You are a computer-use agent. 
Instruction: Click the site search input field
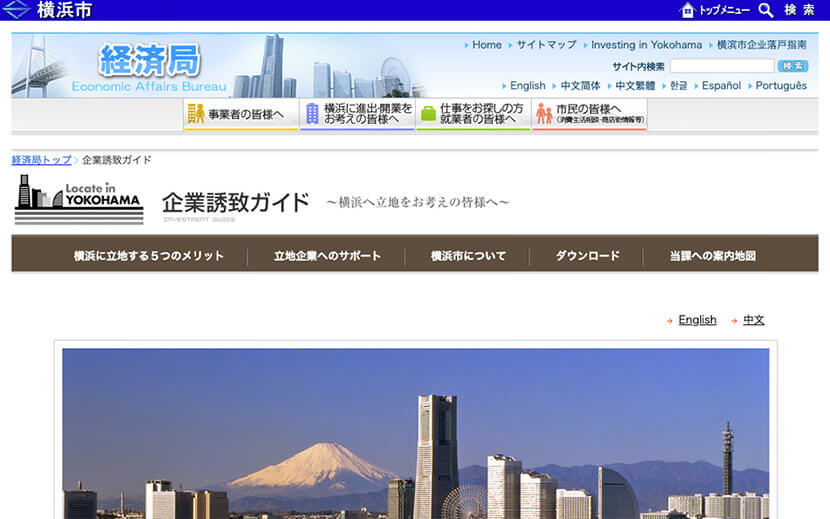pos(721,66)
